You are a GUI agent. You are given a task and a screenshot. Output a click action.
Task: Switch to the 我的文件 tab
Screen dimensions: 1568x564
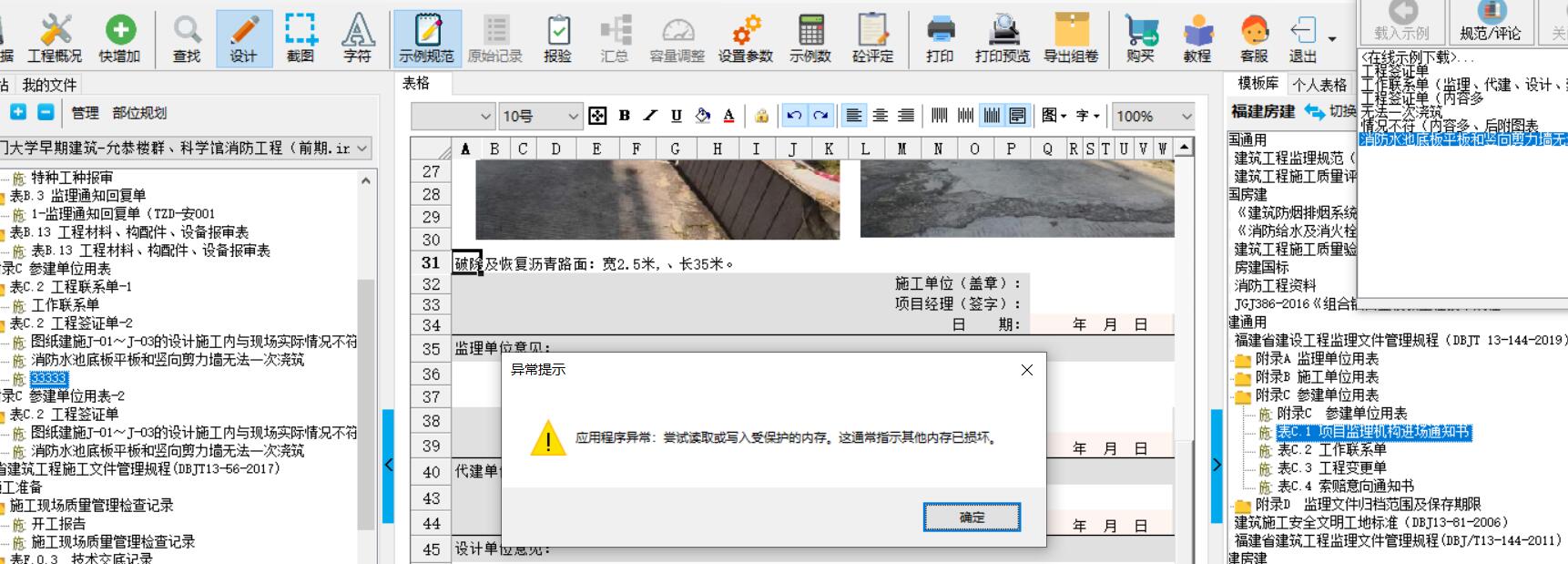49,85
